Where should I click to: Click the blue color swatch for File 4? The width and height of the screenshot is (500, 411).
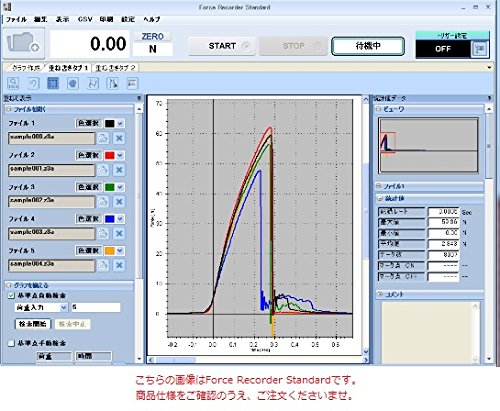tap(110, 219)
